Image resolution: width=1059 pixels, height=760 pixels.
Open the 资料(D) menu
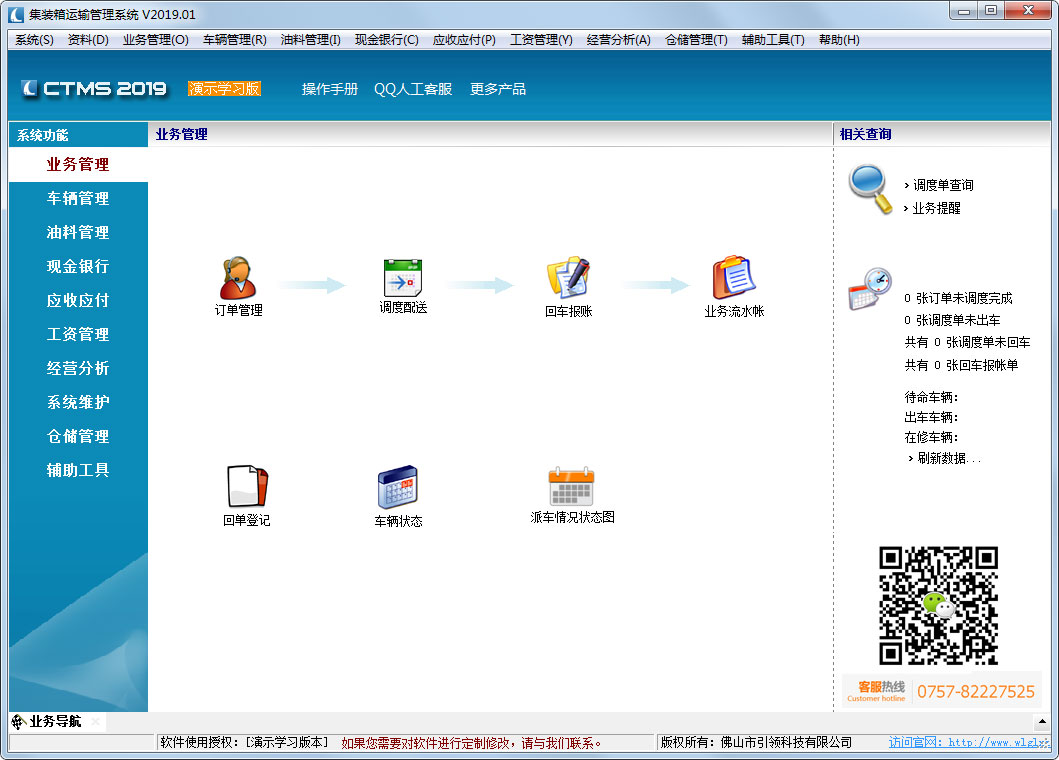(x=88, y=40)
